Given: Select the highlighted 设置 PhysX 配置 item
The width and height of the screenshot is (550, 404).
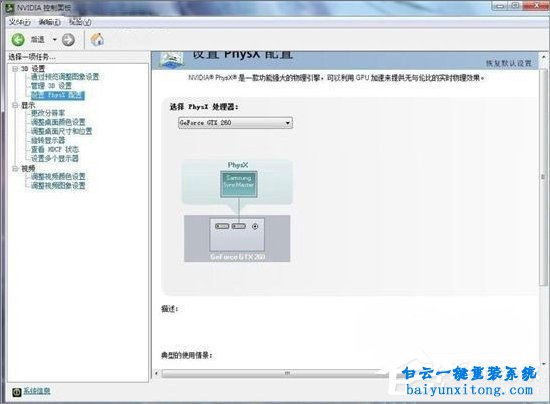Looking at the screenshot, I should (x=58, y=95).
